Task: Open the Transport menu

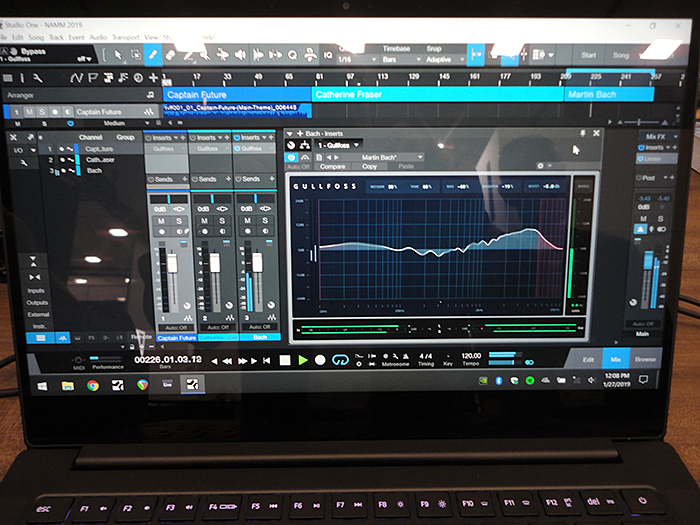Action: click(125, 38)
